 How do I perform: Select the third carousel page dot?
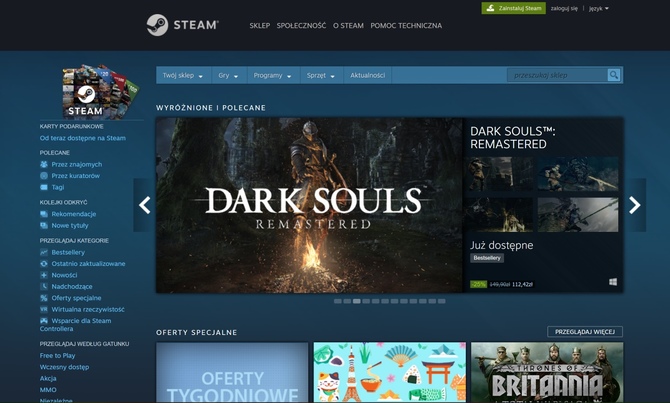[x=356, y=301]
